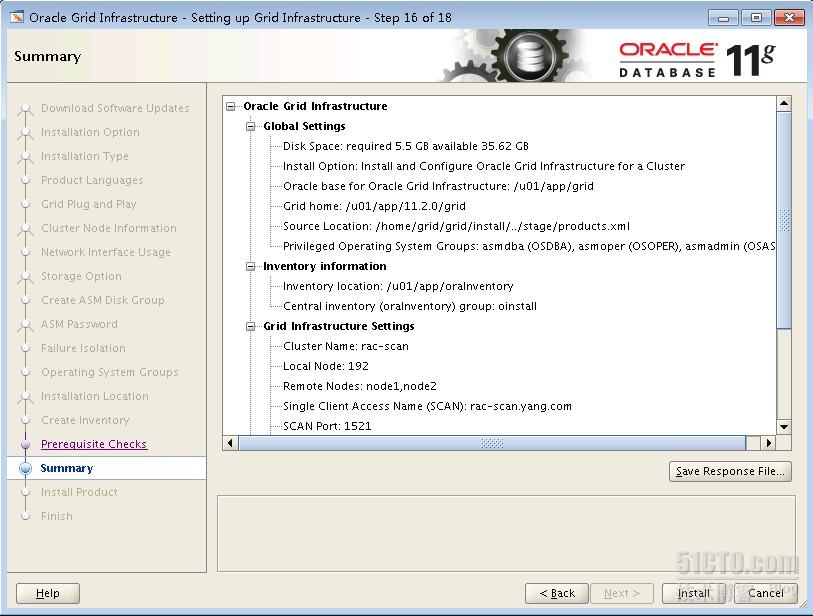Click the vertical scrollbar down arrow
Screen dimensions: 813x616
click(784, 427)
